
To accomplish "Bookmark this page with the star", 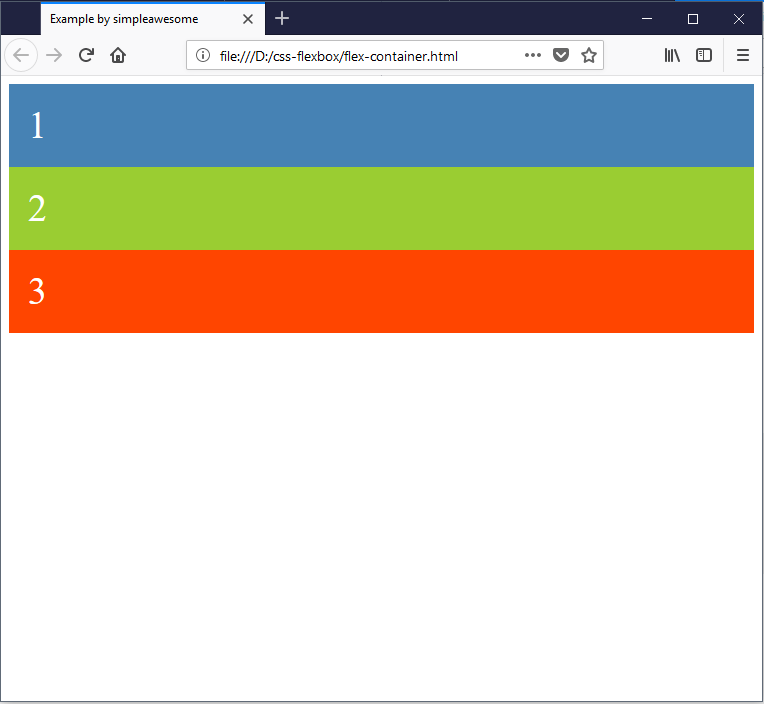I will tap(589, 55).
